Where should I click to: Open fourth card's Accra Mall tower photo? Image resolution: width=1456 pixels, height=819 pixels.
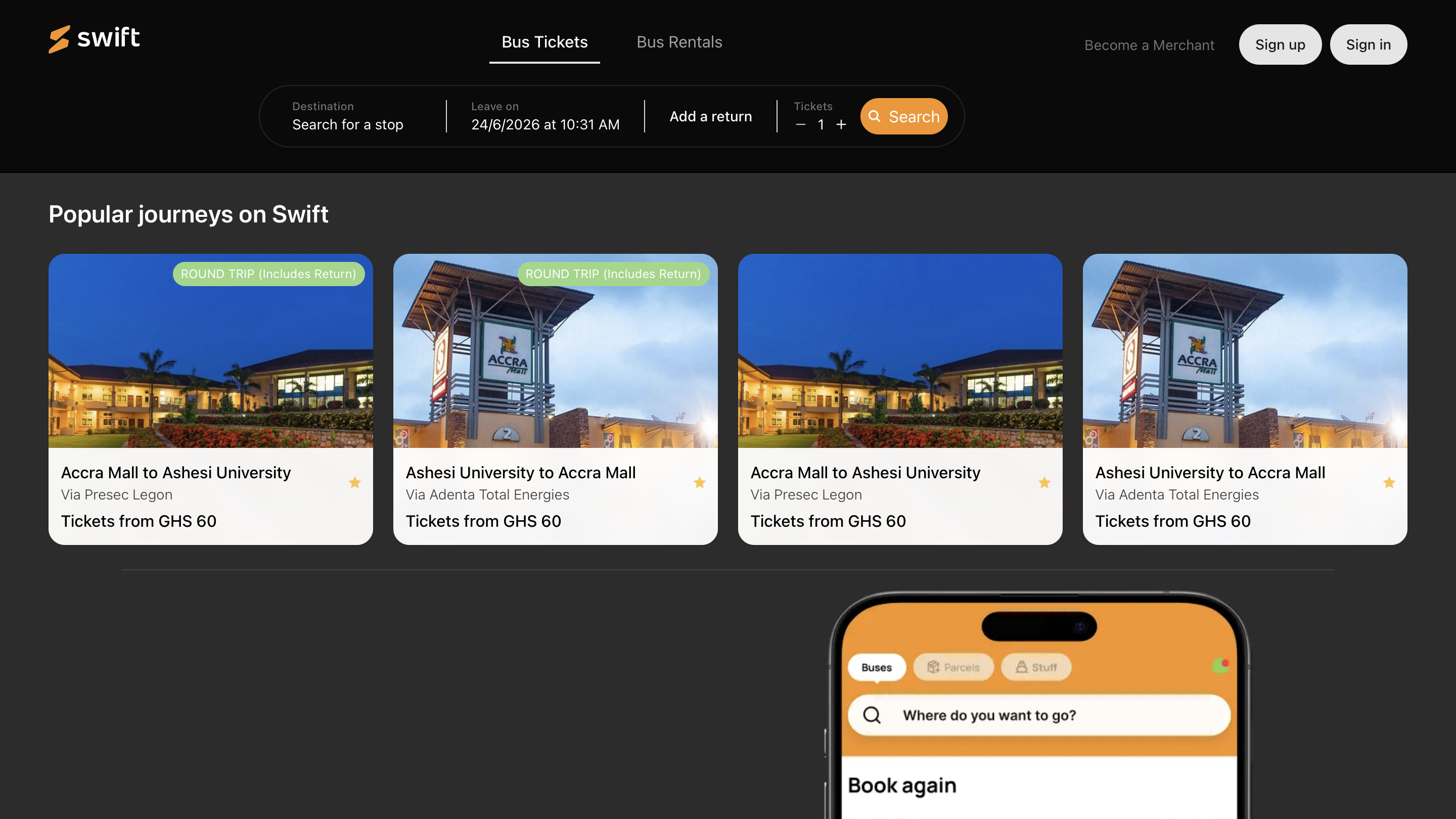click(x=1245, y=351)
